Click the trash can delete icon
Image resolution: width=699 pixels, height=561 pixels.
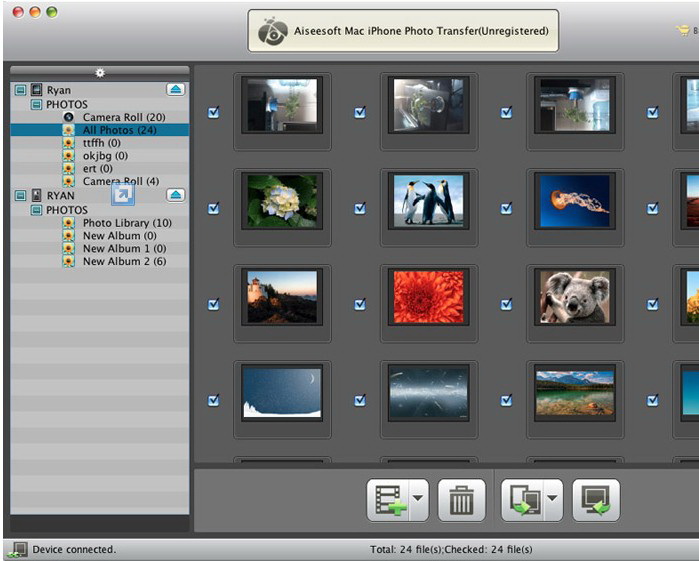click(x=461, y=500)
